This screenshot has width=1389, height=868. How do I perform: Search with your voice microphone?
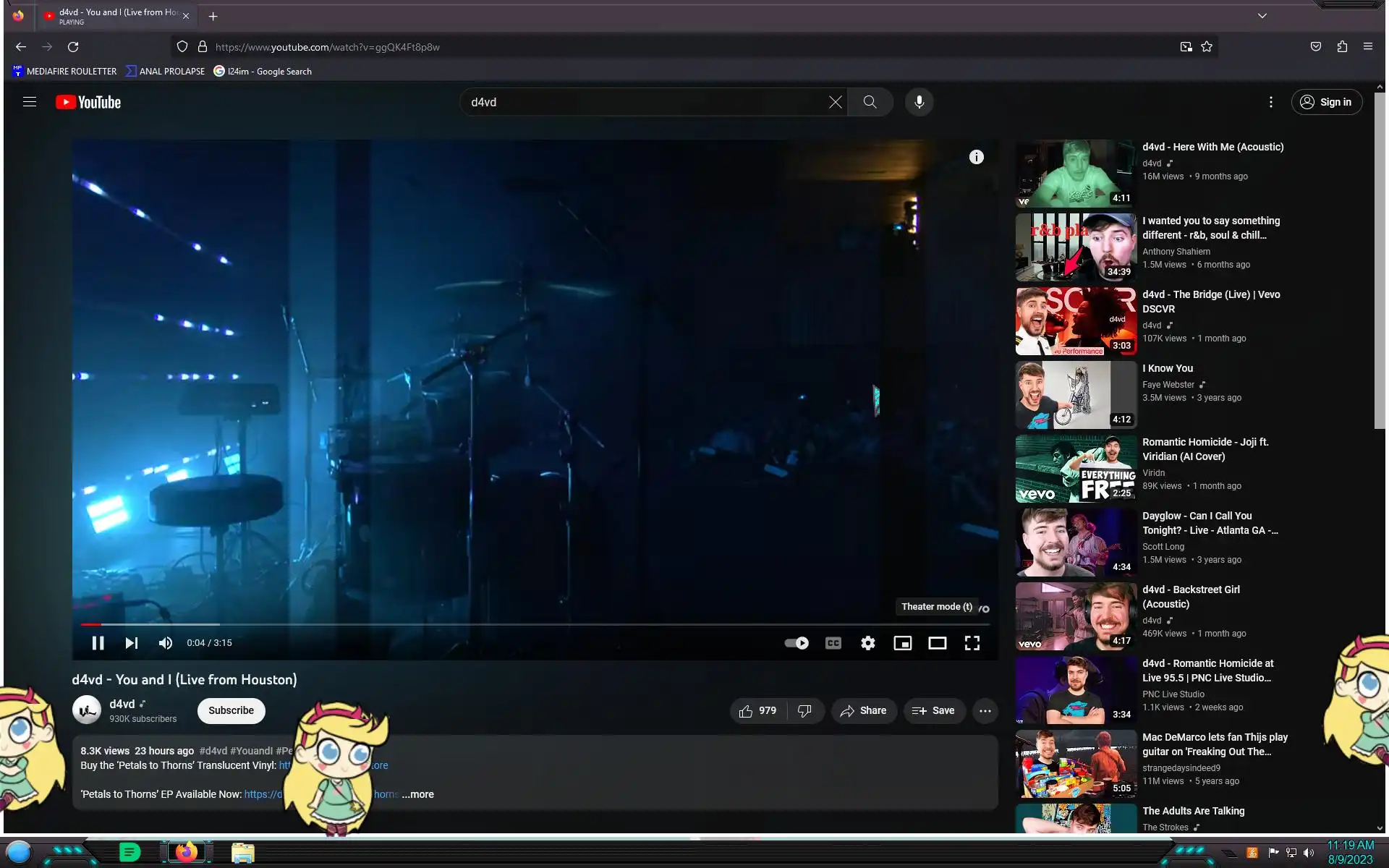[919, 102]
